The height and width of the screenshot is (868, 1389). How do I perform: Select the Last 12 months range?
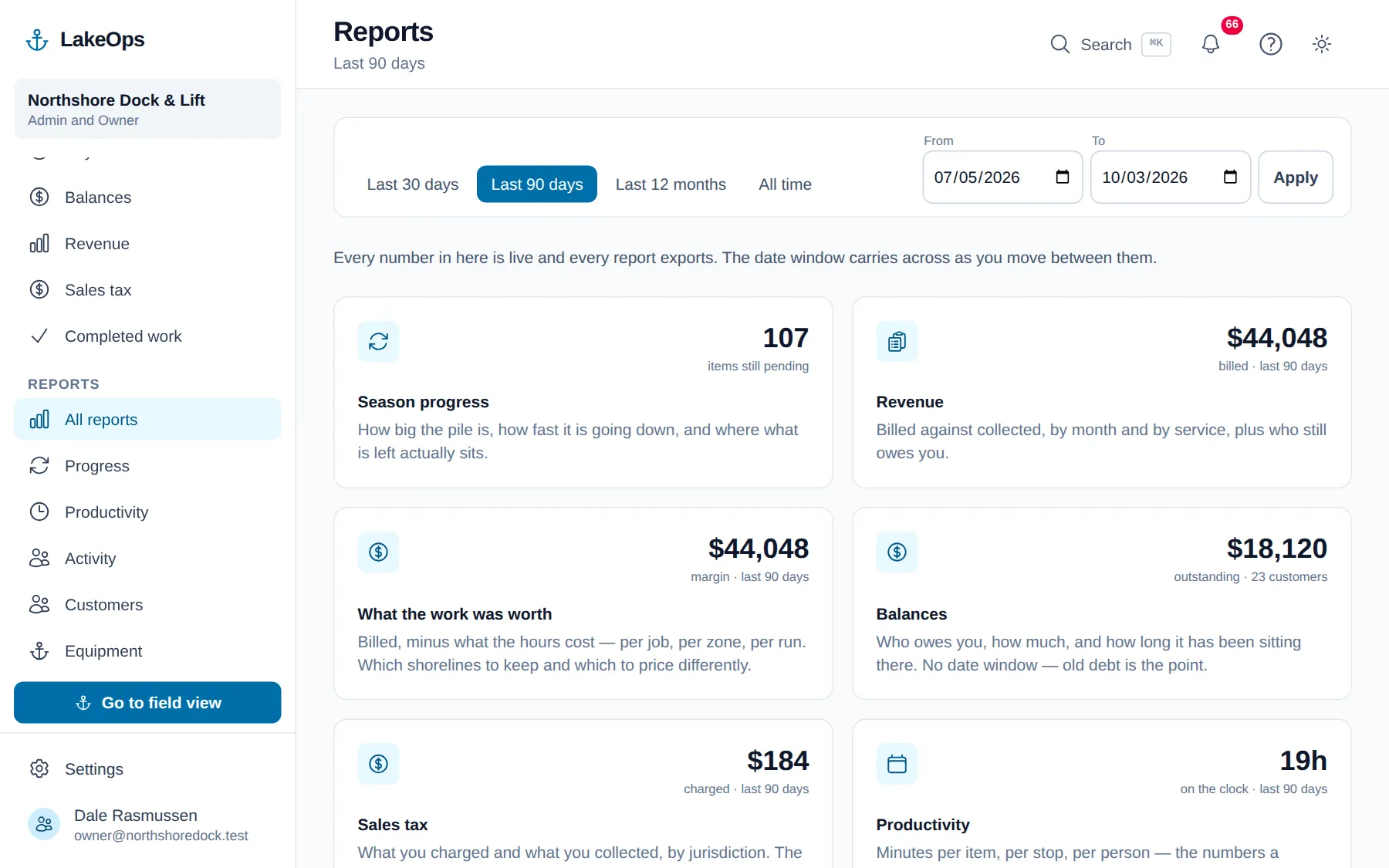[x=671, y=184]
